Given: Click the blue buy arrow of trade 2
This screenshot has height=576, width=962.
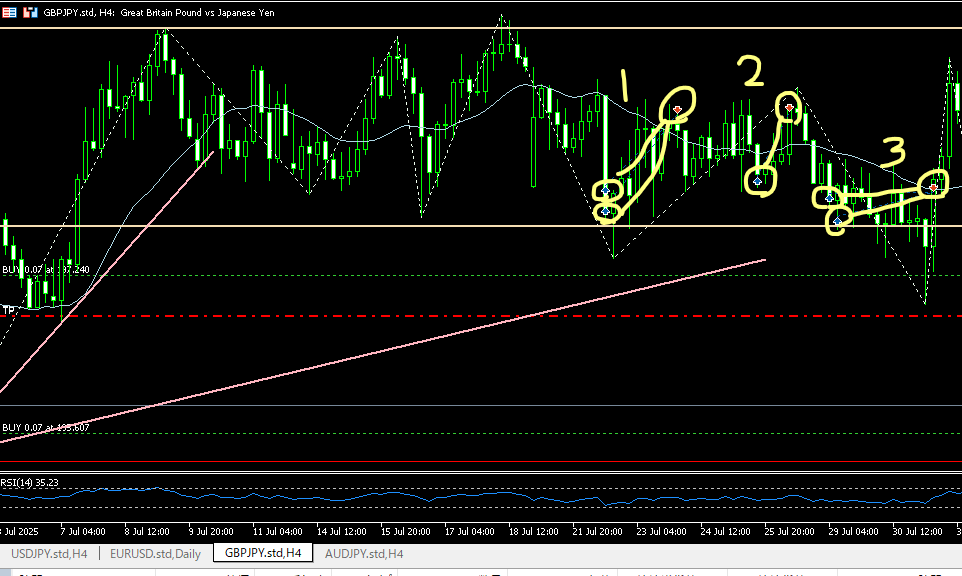Looking at the screenshot, I should pos(759,182).
